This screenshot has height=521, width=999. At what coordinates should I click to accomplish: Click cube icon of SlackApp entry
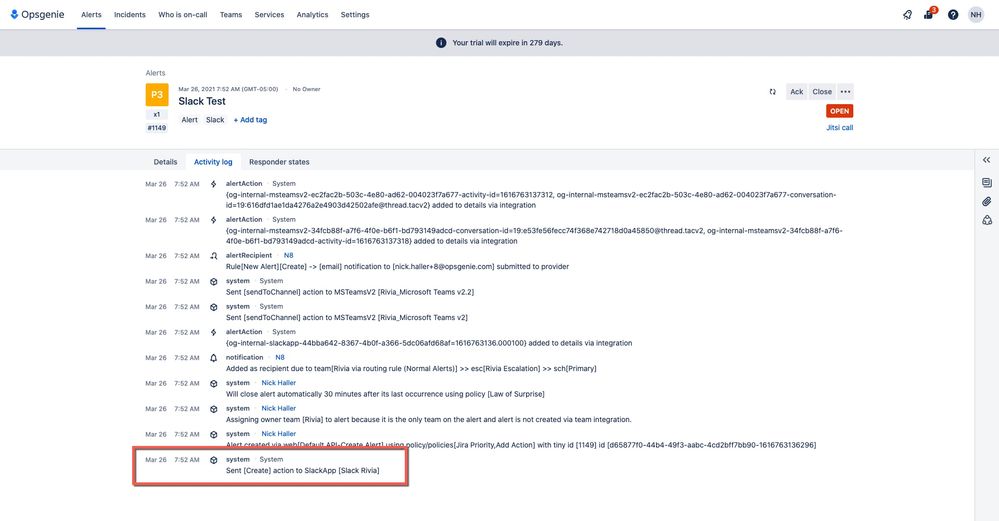click(x=213, y=460)
